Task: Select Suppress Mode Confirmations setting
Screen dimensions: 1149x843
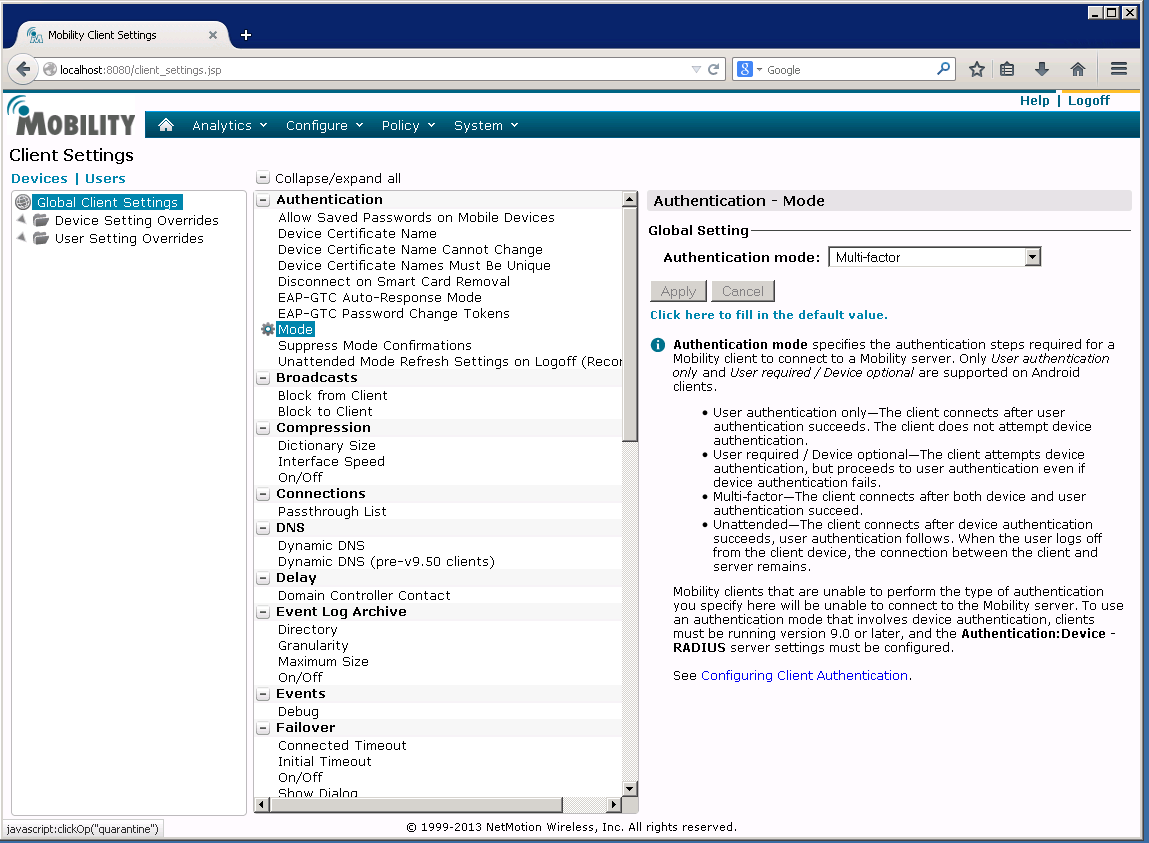Action: [x=374, y=345]
